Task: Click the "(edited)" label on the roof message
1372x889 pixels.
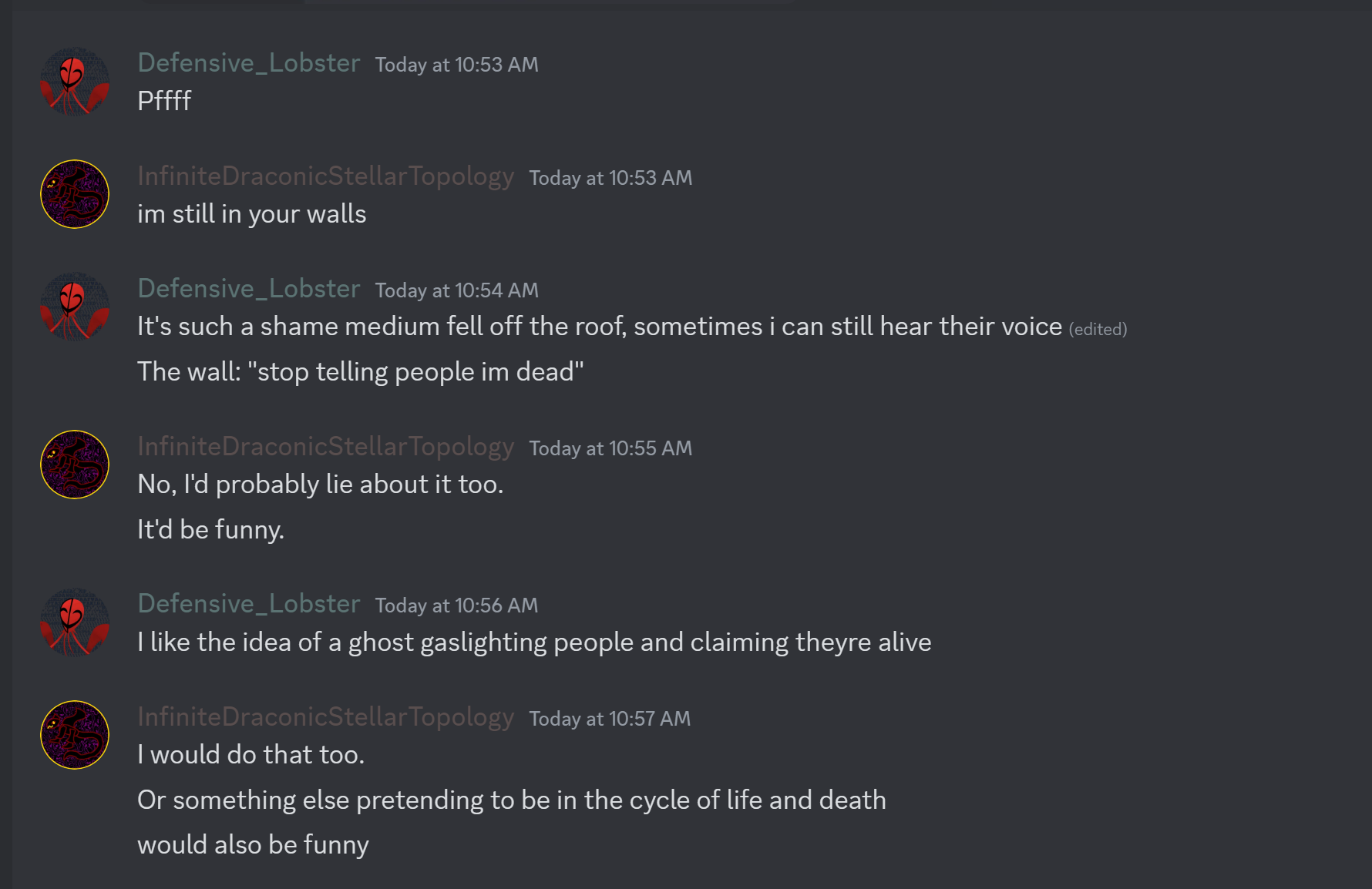Action: coord(1098,330)
